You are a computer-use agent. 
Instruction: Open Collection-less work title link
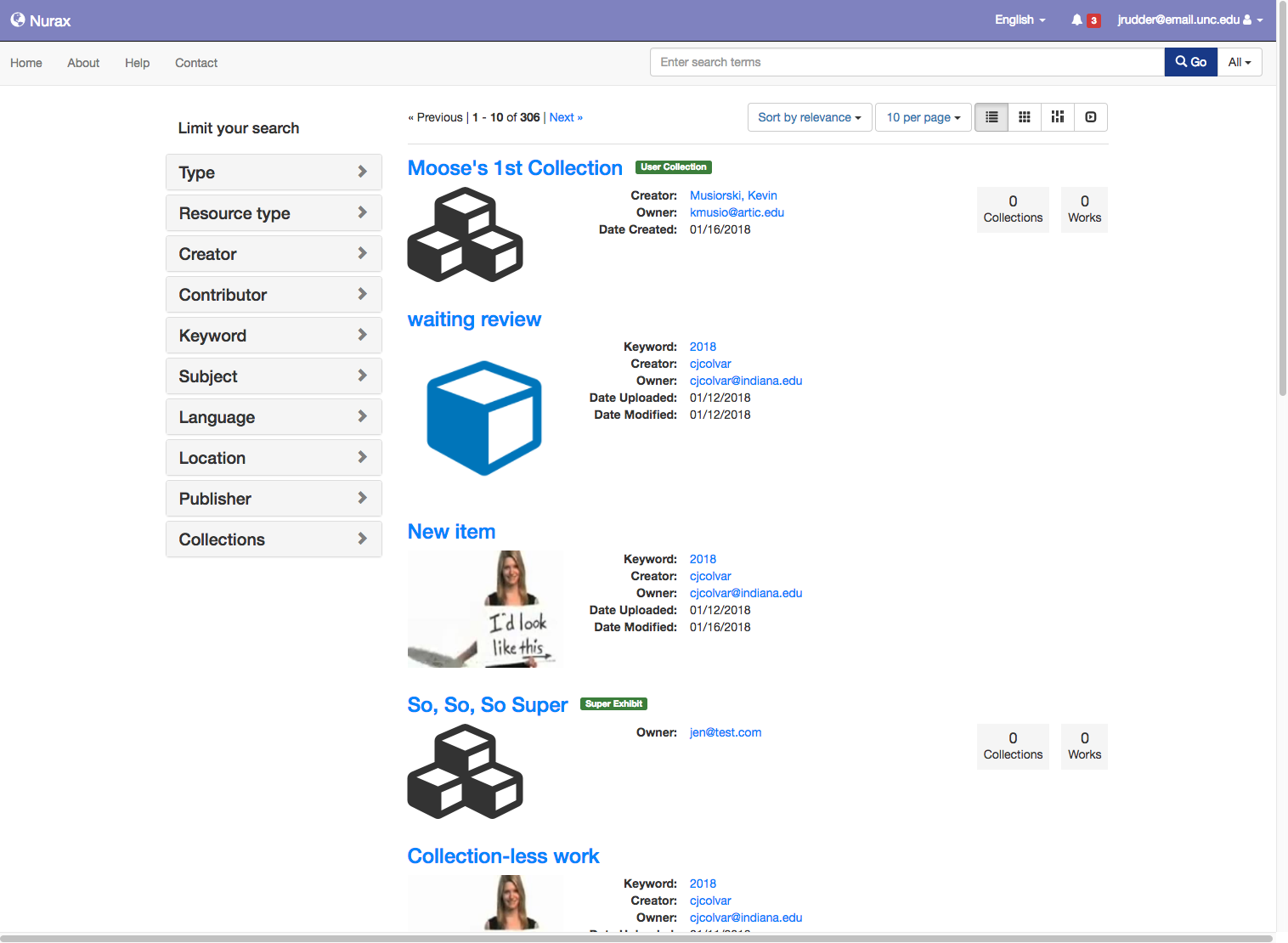503,856
